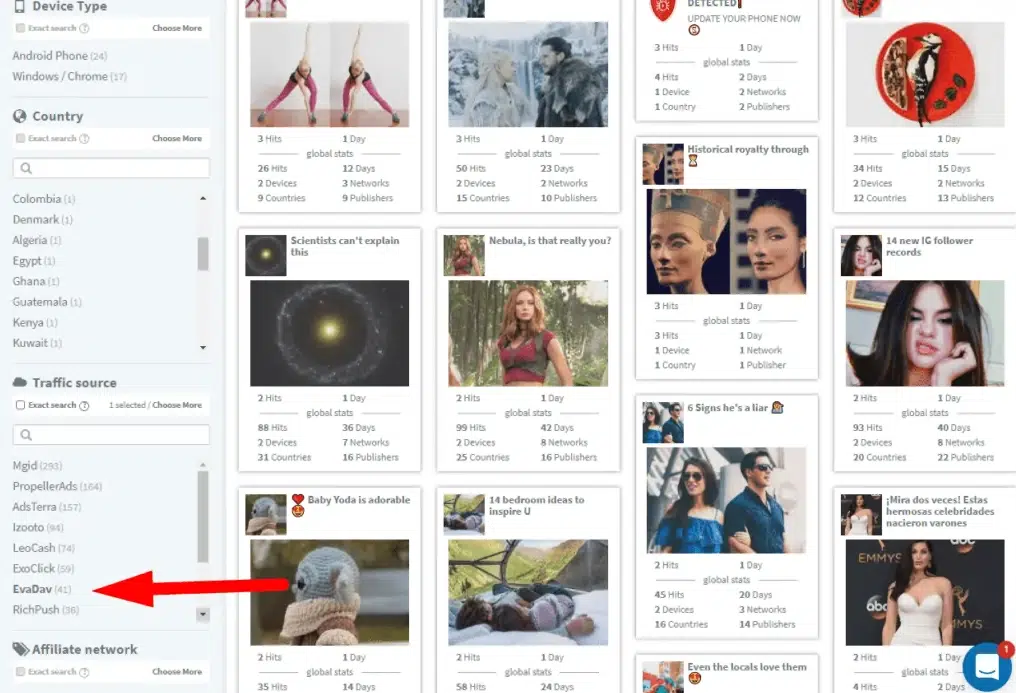Select PropellerAds traffic source filter
This screenshot has width=1016, height=693.
45,486
